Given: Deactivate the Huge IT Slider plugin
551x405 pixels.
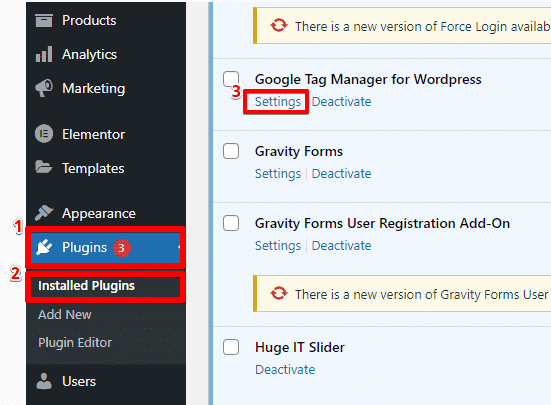Looking at the screenshot, I should (x=285, y=370).
